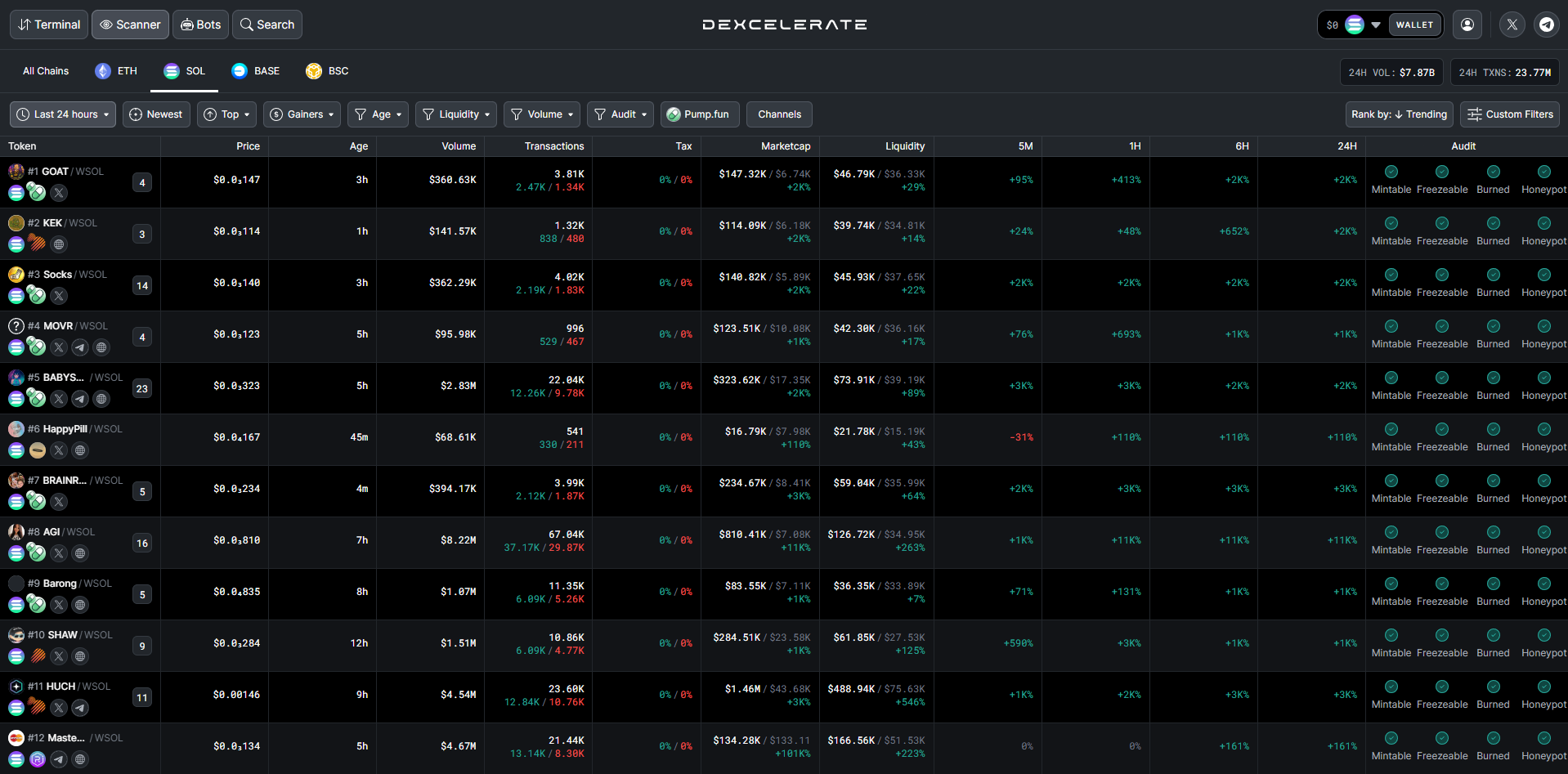Toggle the Pump.fun filter
Screen dimensions: 1568x774
(x=699, y=114)
